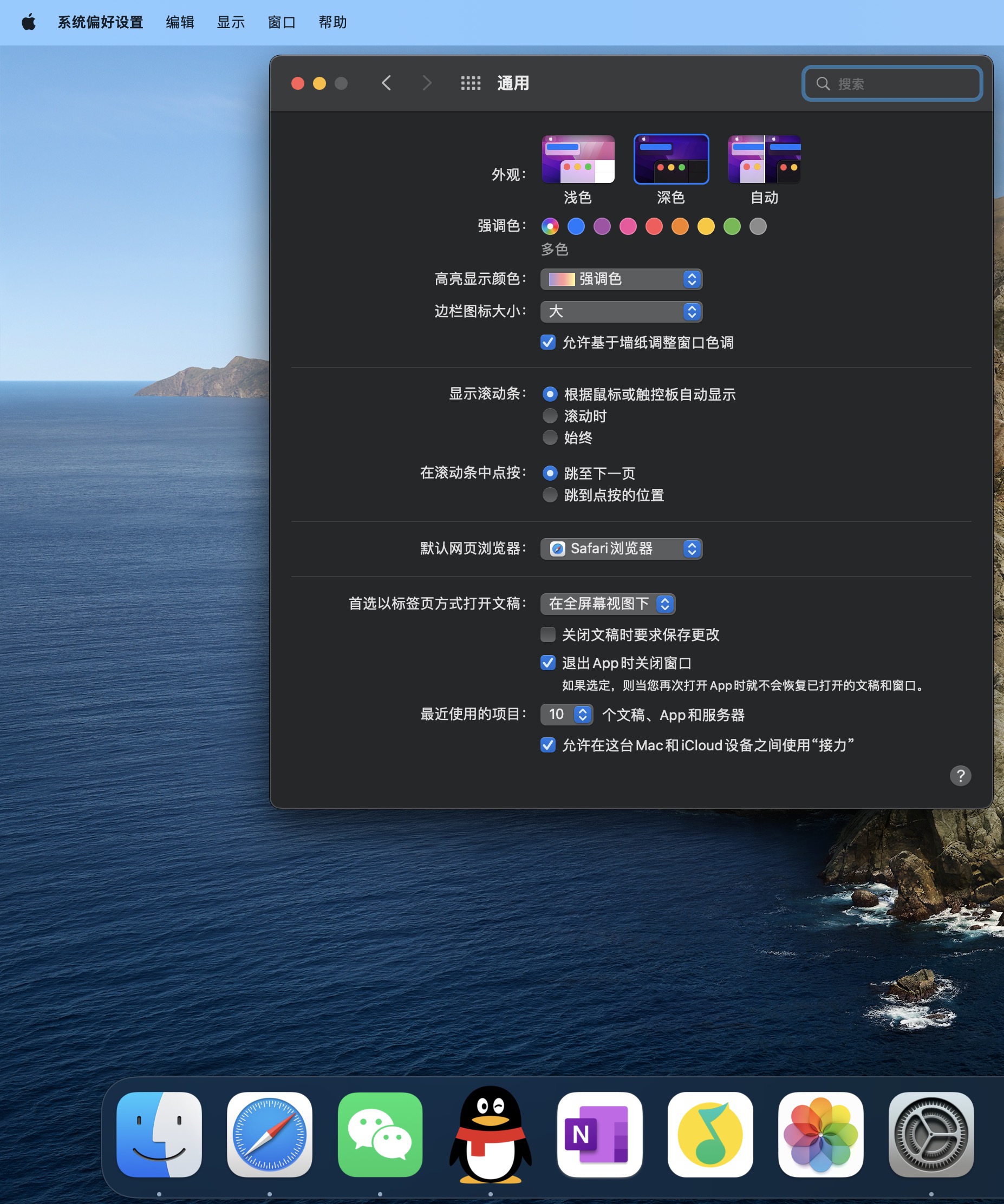Select 跳到点按的位置 radio button
The width and height of the screenshot is (1004, 1204).
click(550, 495)
